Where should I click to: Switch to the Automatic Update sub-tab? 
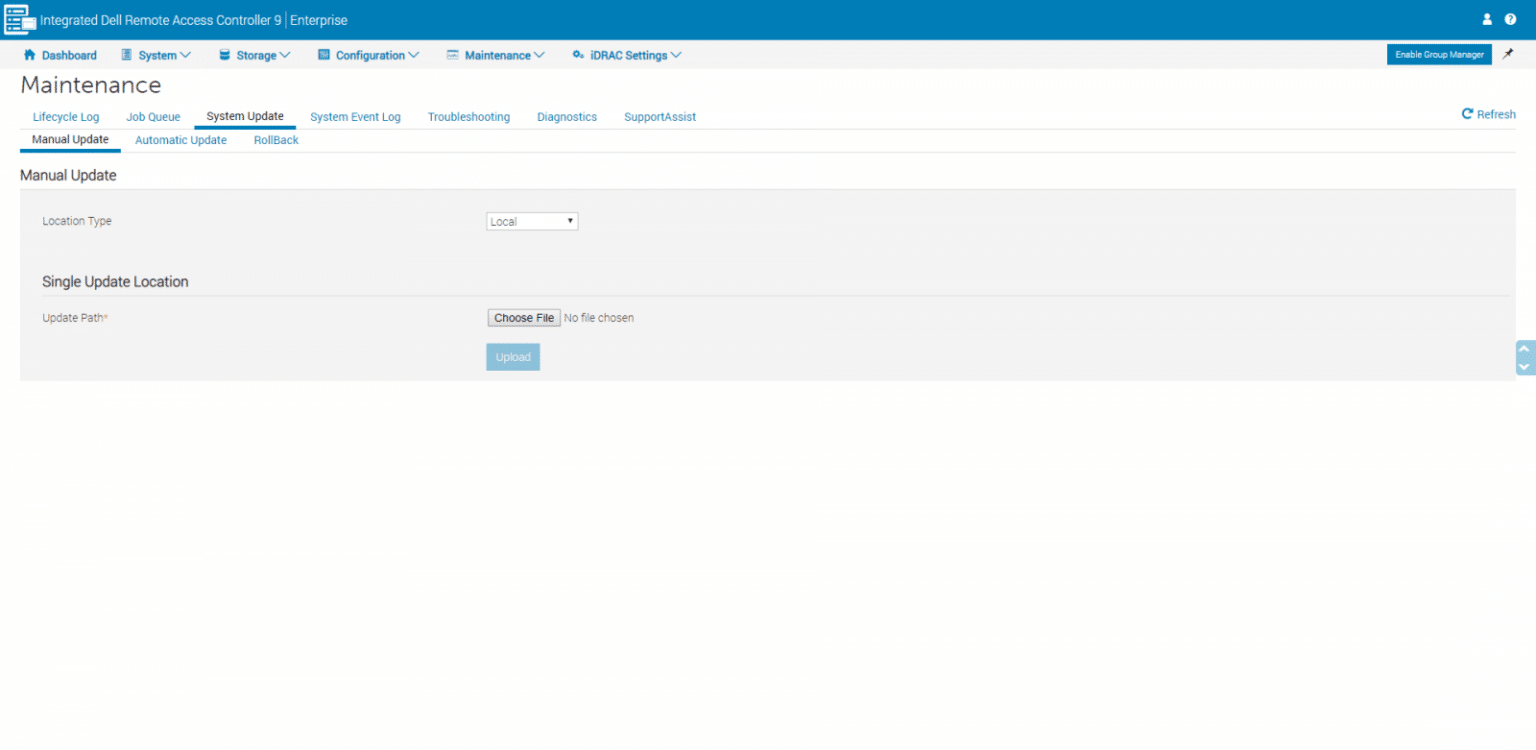[x=181, y=140]
